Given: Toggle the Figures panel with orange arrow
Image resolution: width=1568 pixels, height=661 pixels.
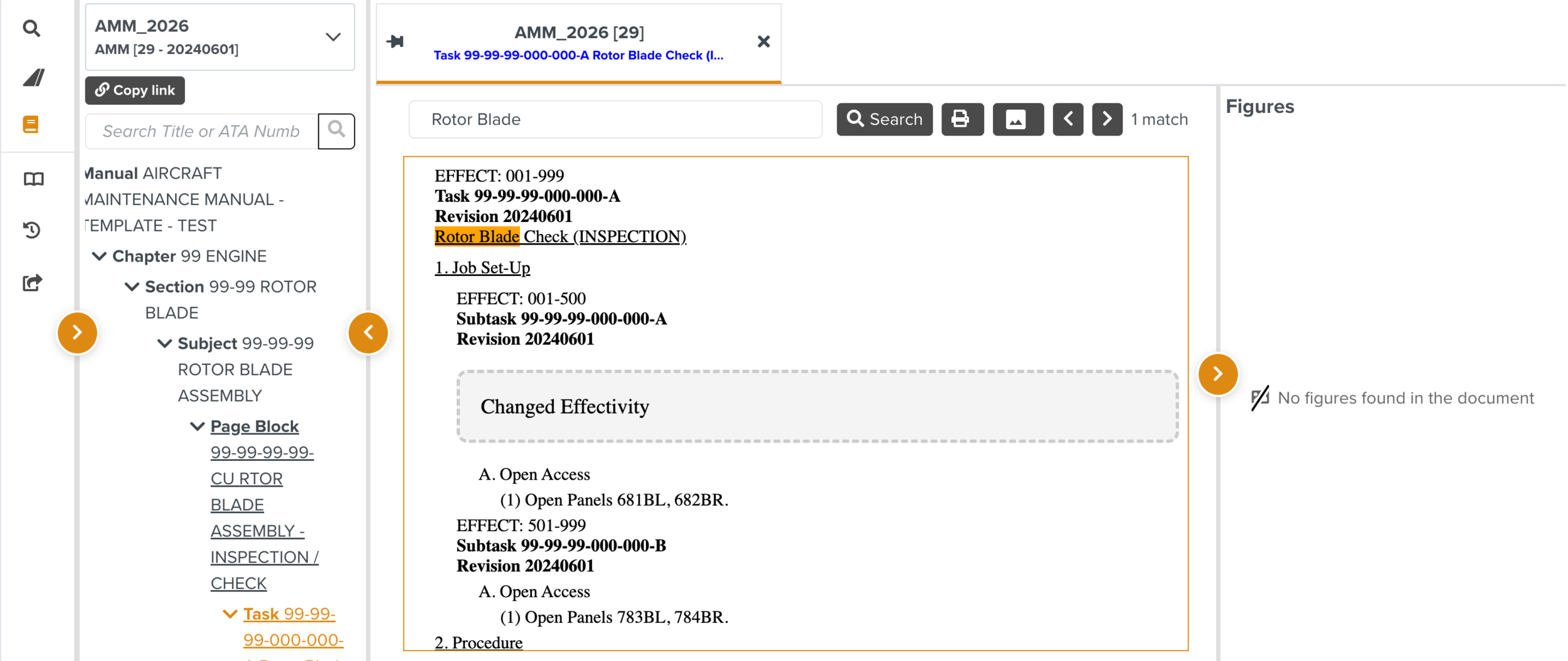Looking at the screenshot, I should click(1217, 374).
